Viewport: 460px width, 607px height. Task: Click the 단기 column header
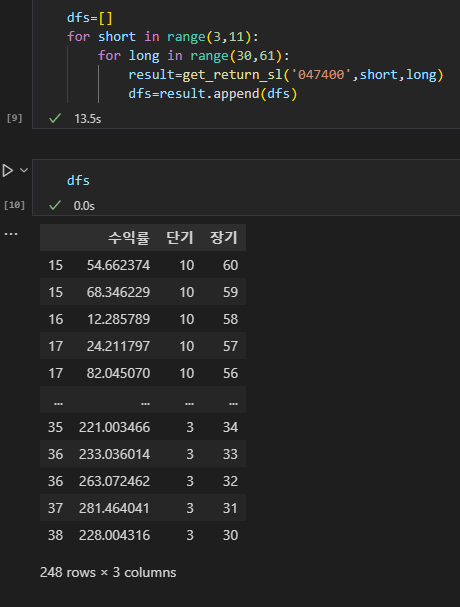click(x=180, y=237)
